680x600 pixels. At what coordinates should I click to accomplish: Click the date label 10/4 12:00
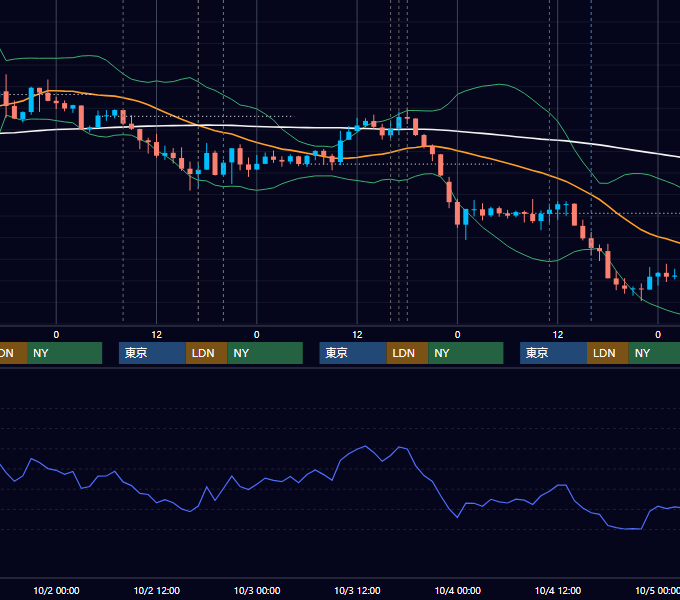tap(558, 590)
